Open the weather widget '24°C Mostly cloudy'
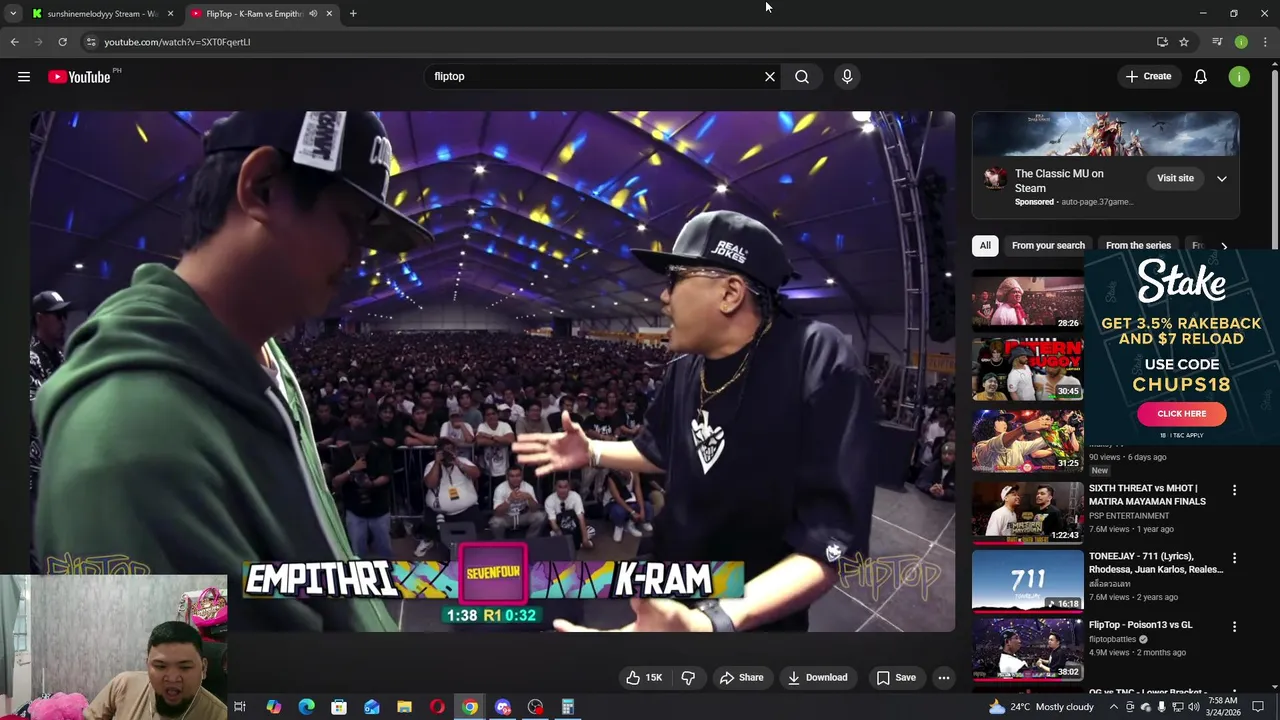Viewport: 1280px width, 720px height. coord(1041,707)
